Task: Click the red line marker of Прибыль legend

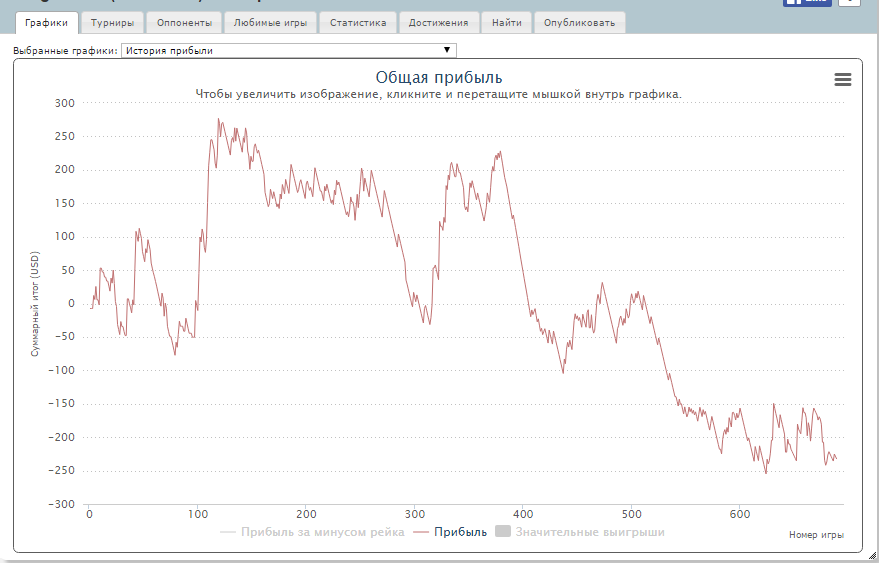Action: [x=421, y=532]
